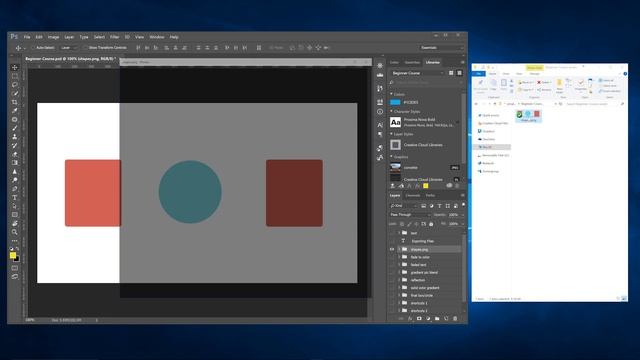
Task: Select the Lasso tool
Action: (15, 84)
